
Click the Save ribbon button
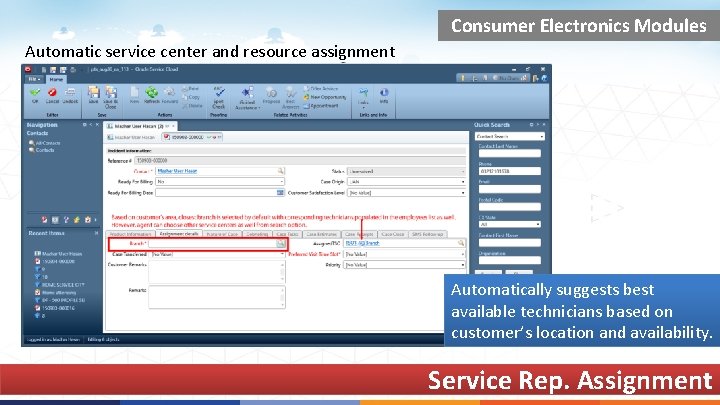[x=93, y=96]
